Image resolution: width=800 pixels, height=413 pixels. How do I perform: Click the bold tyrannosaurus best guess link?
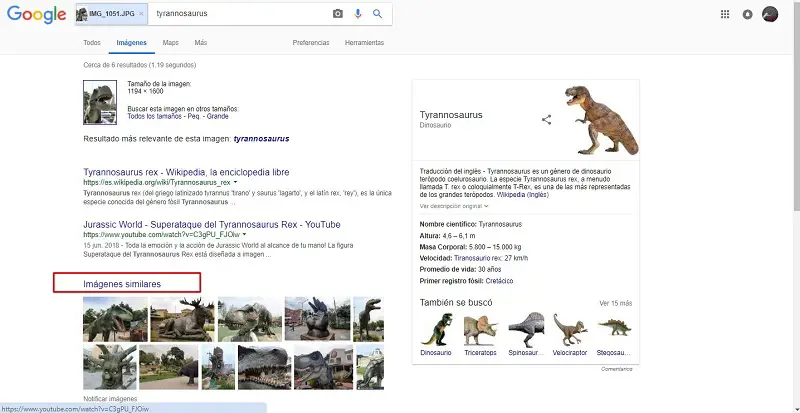[x=261, y=139]
